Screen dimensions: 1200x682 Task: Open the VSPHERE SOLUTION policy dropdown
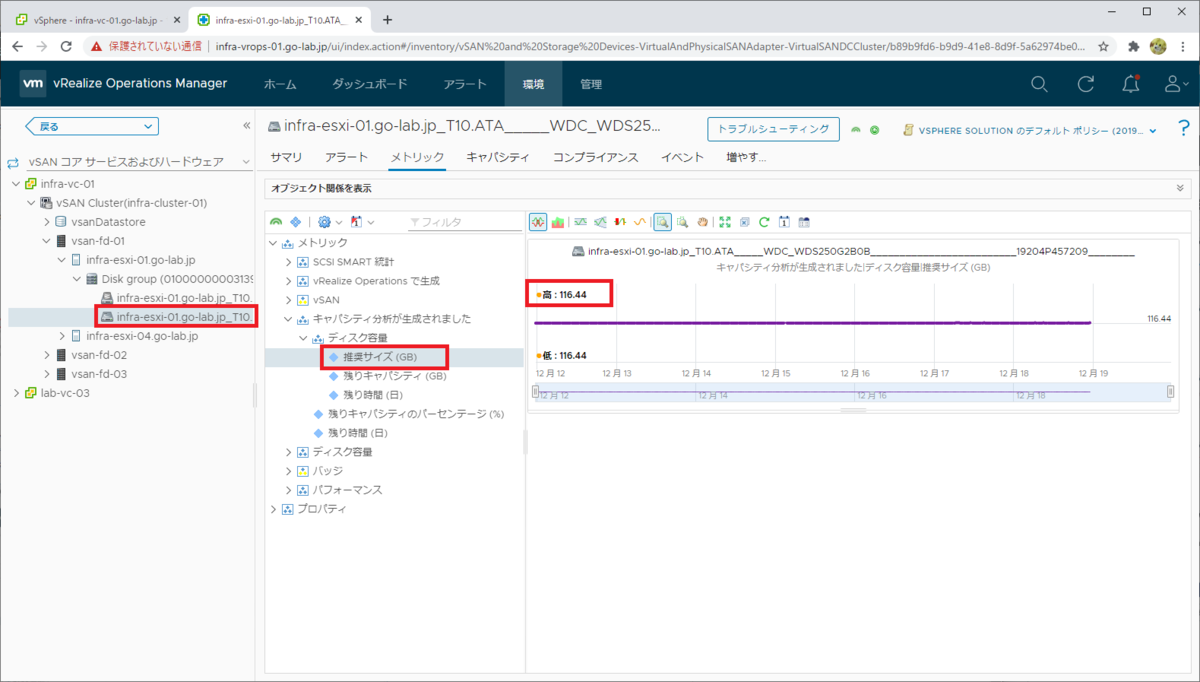pos(1030,130)
